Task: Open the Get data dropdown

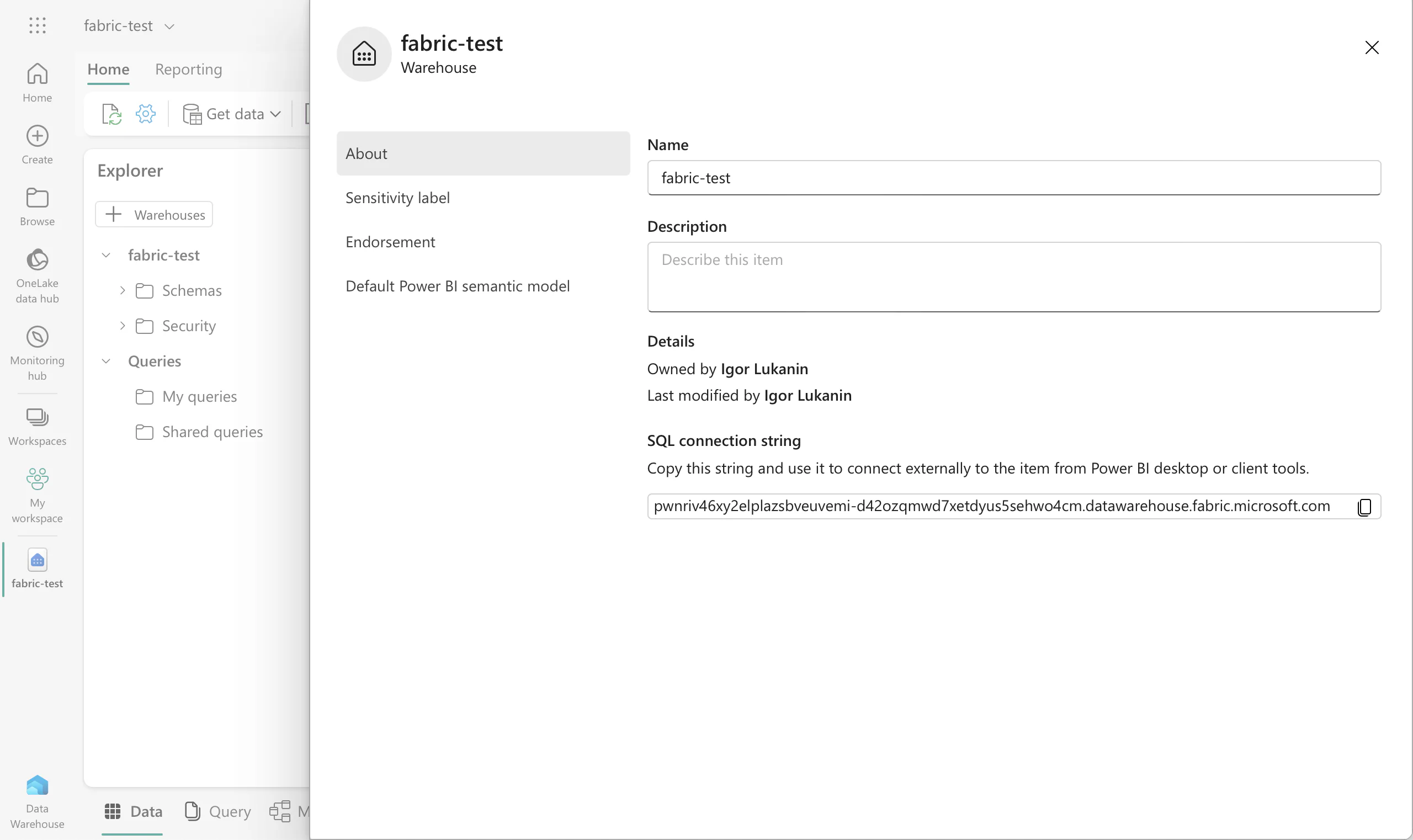Action: pos(232,114)
